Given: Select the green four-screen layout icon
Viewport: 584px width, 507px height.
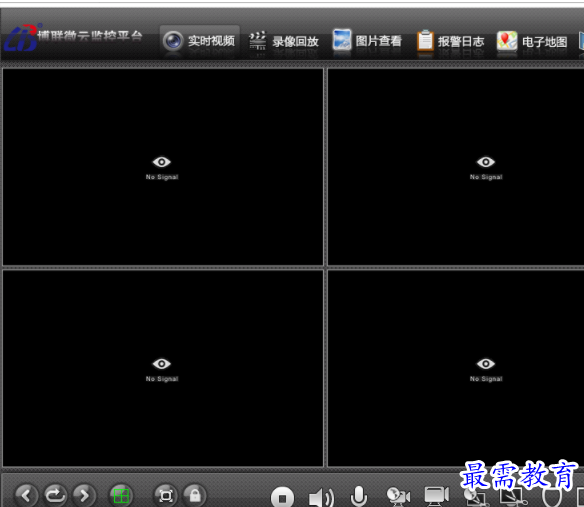Looking at the screenshot, I should coord(121,496).
